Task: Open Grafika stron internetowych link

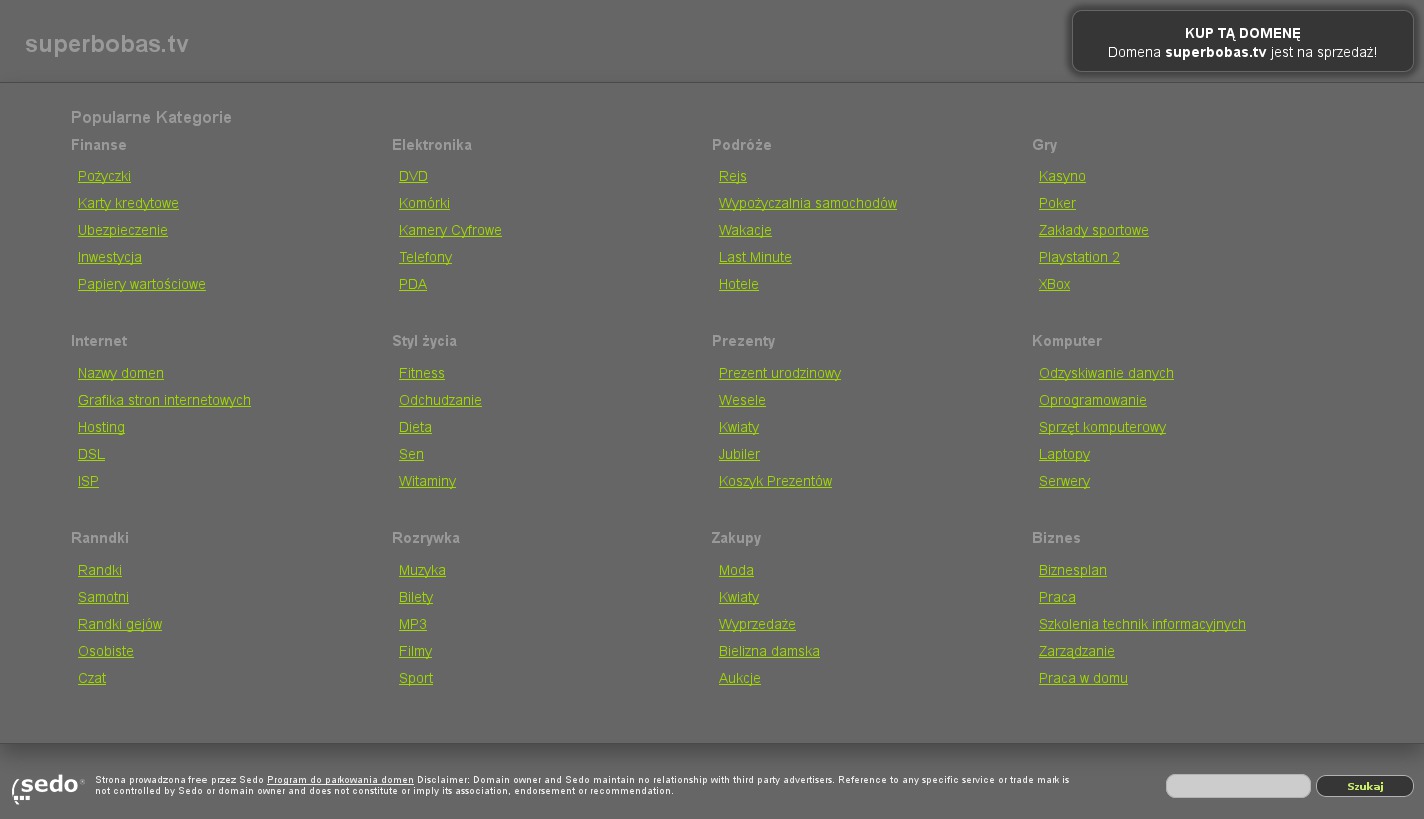Action: (x=164, y=400)
